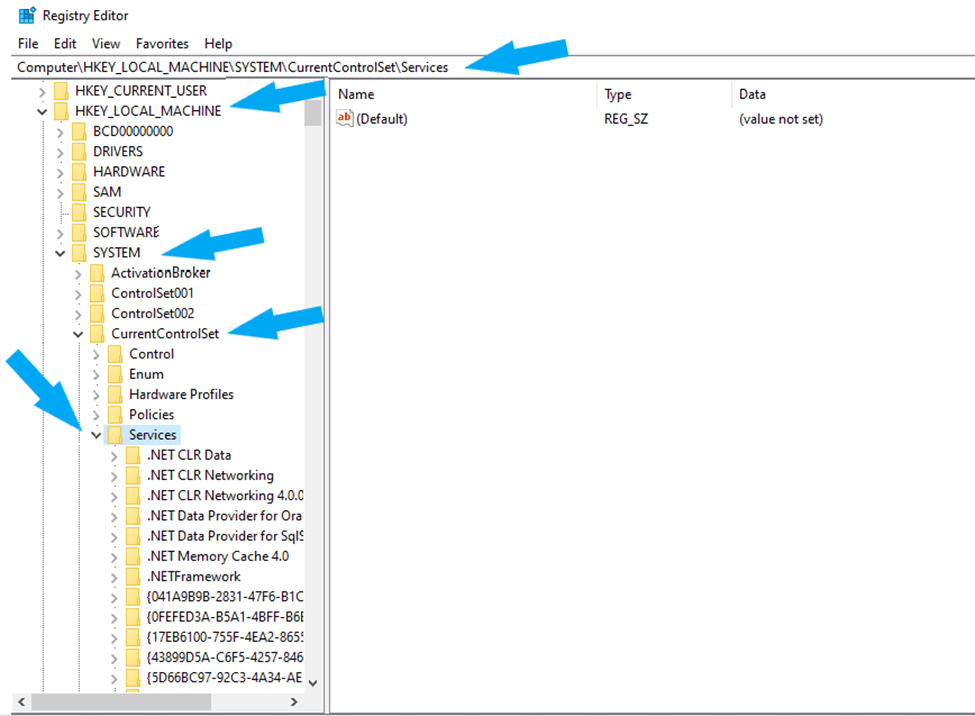
Task: Open the File menu
Action: (x=28, y=44)
